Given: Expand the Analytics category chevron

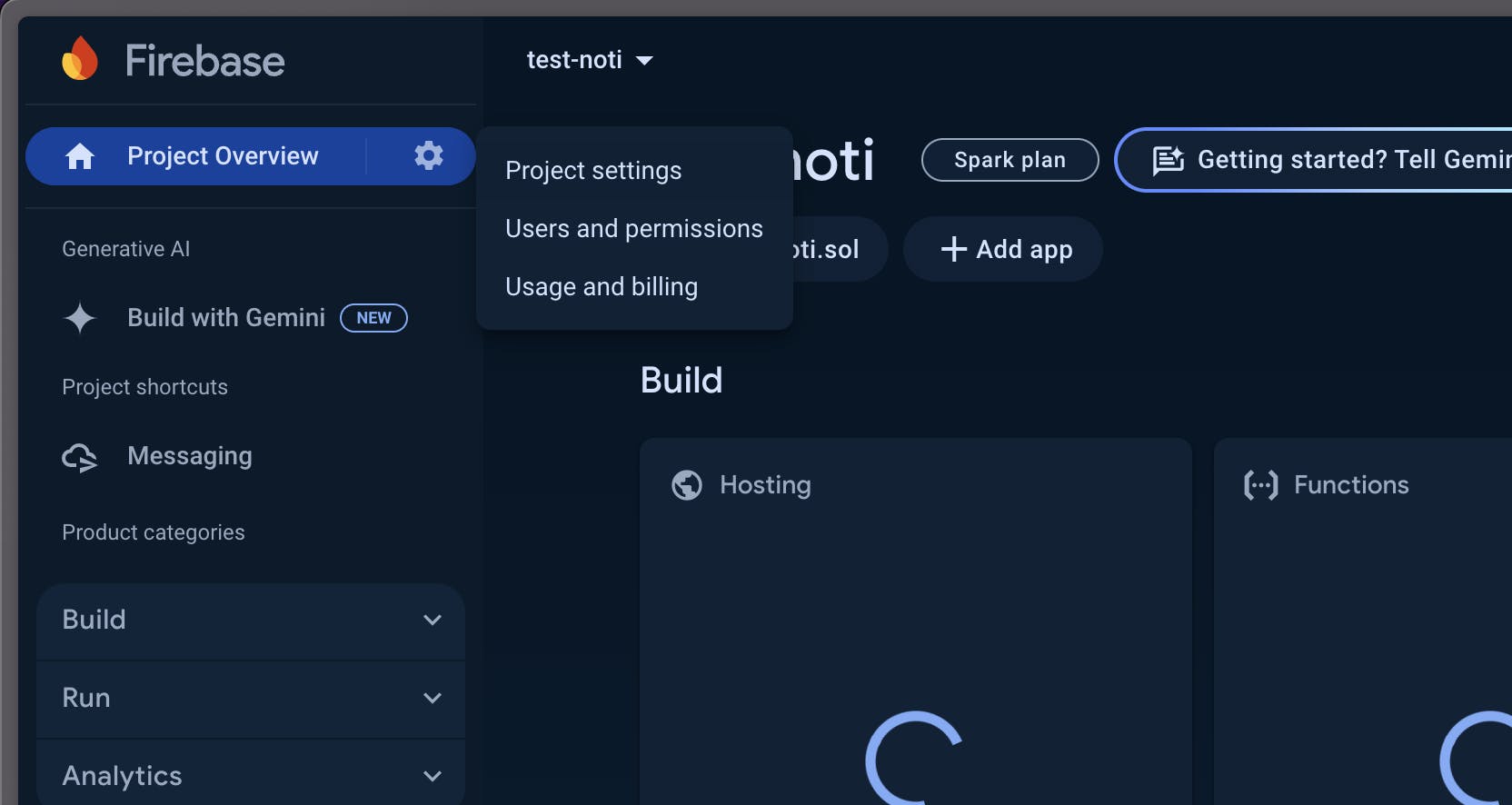Looking at the screenshot, I should tap(433, 776).
